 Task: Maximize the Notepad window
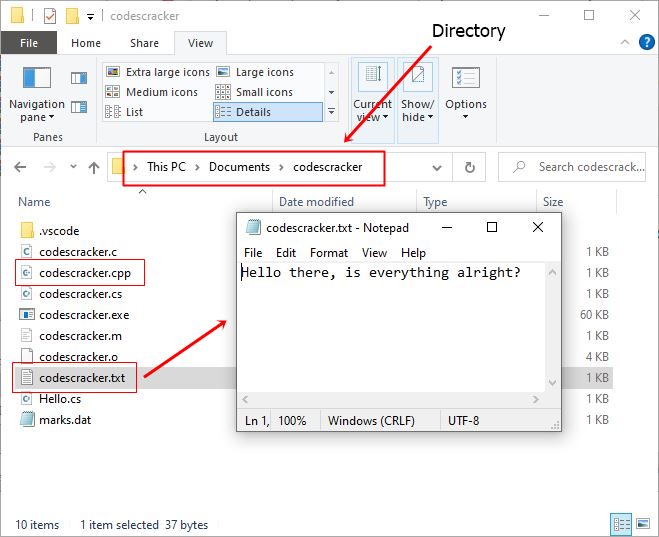click(x=492, y=227)
